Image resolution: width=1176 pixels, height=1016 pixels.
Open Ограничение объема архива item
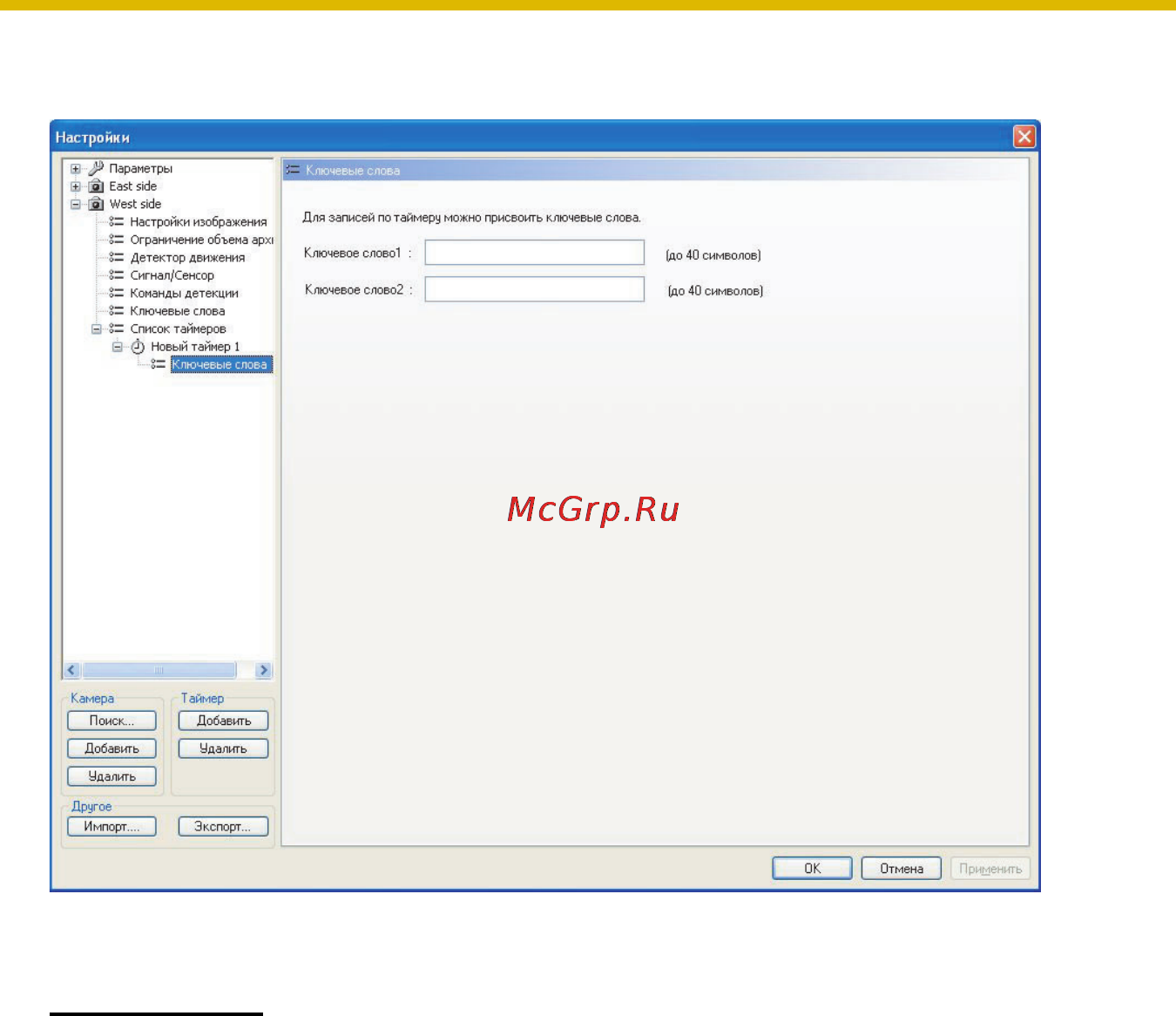pyautogui.click(x=201, y=240)
